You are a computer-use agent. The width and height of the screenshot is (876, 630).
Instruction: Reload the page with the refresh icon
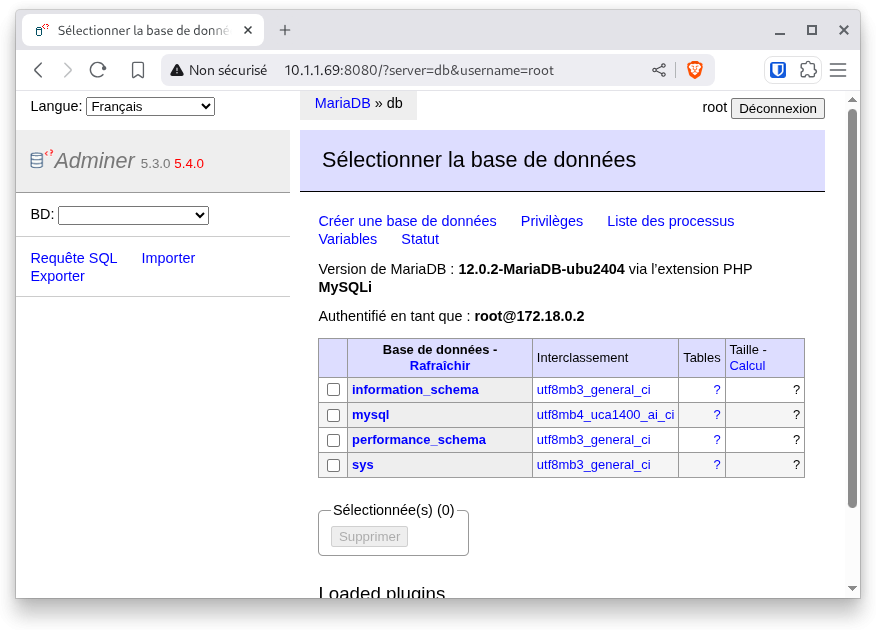(98, 70)
